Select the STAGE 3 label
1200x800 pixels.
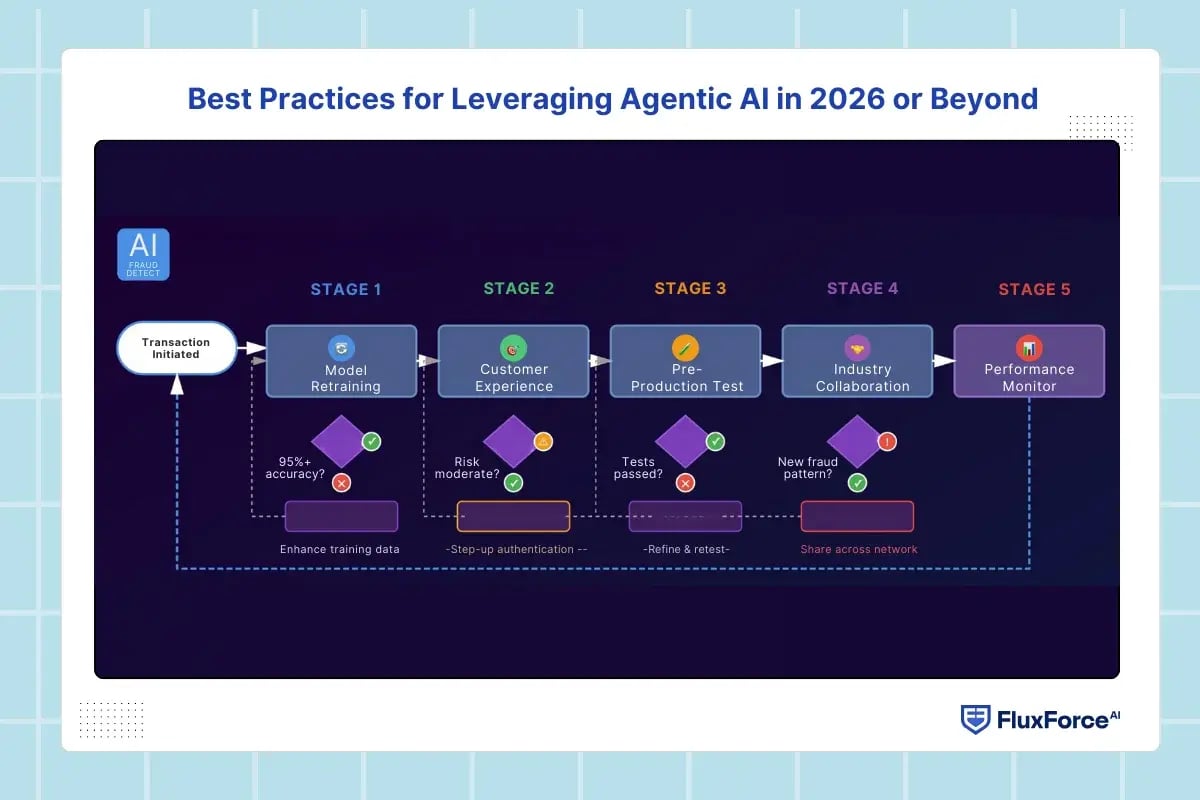689,288
